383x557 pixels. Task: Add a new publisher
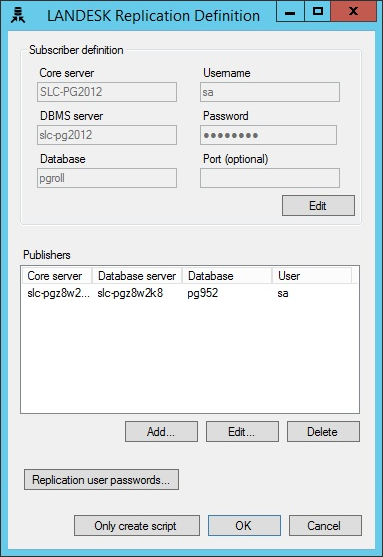pos(161,432)
